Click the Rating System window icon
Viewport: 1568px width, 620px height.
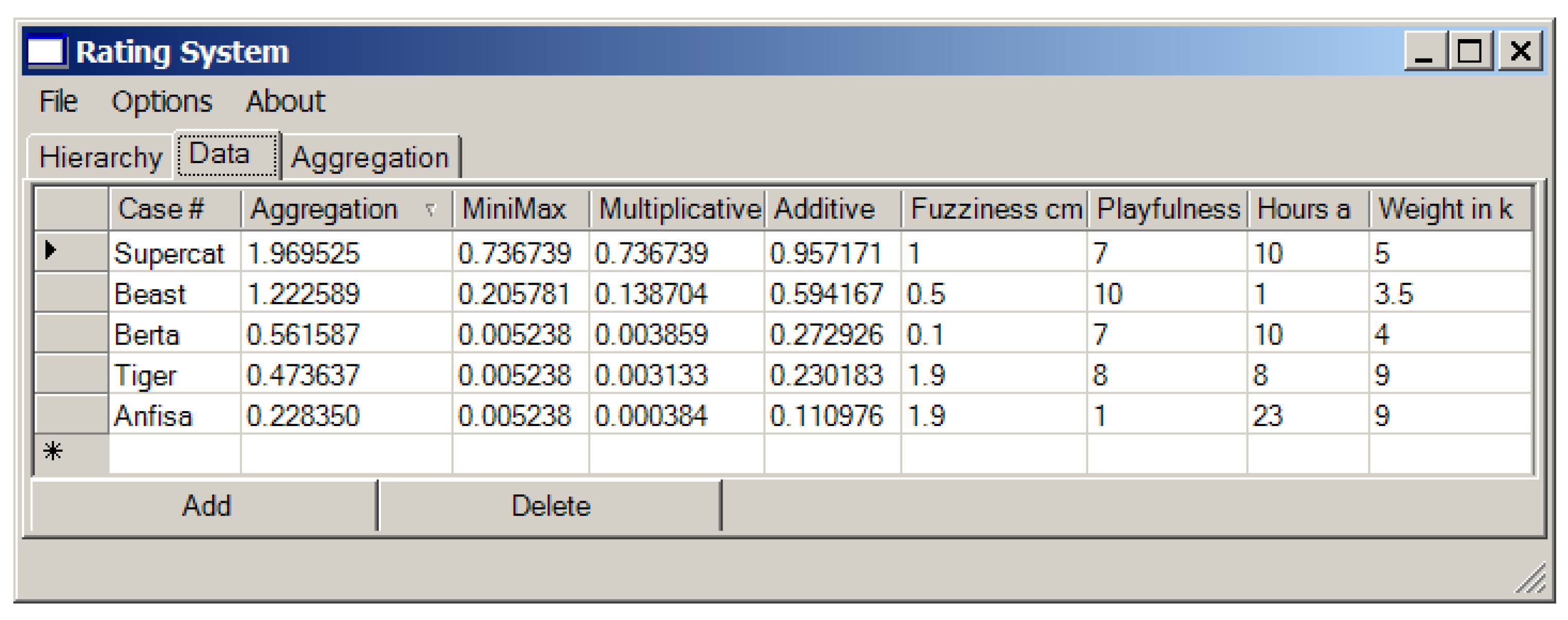(x=46, y=51)
